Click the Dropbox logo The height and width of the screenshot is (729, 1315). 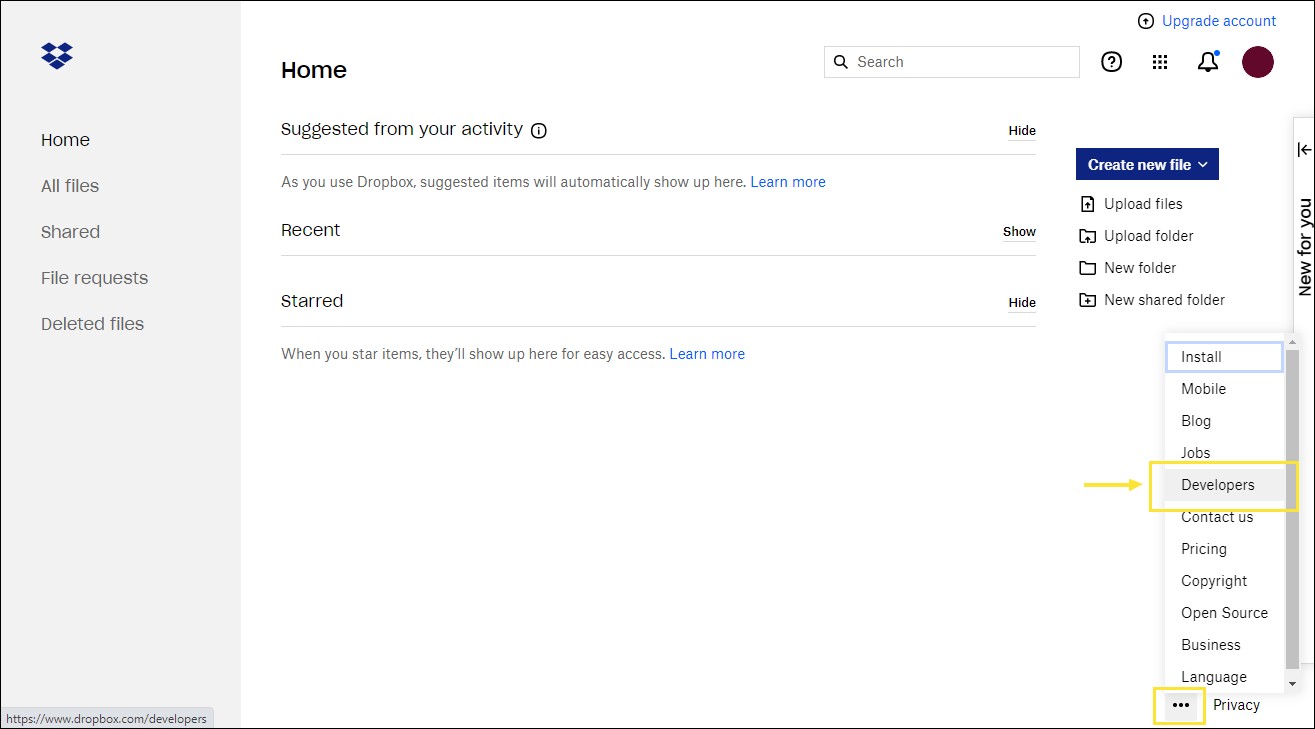pos(56,56)
